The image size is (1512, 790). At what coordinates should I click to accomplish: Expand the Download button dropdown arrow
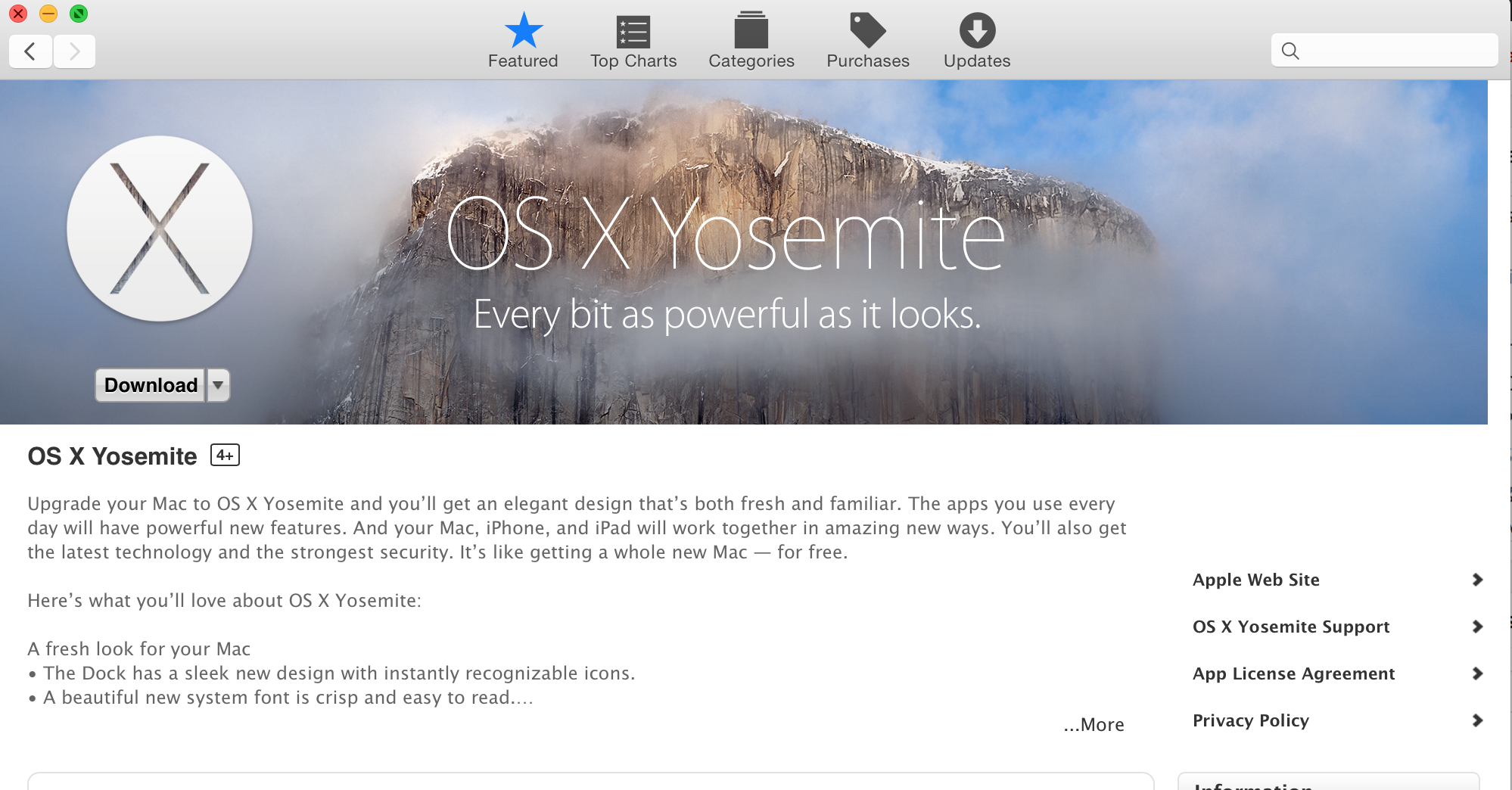click(219, 385)
